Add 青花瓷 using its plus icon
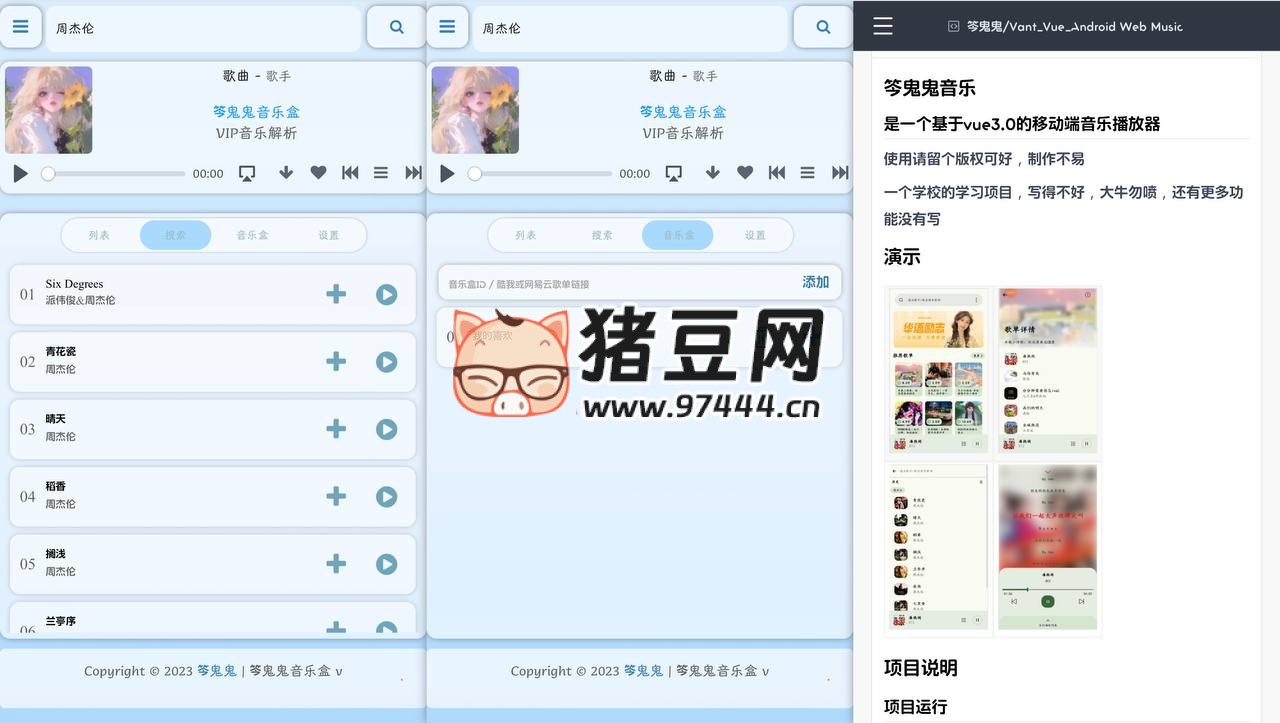Screen dimensions: 1280x723 click(336, 361)
